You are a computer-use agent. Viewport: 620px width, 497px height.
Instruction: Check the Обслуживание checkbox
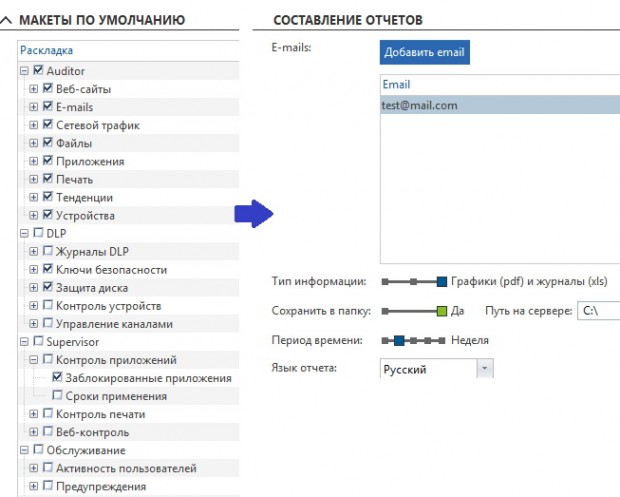click(x=38, y=449)
